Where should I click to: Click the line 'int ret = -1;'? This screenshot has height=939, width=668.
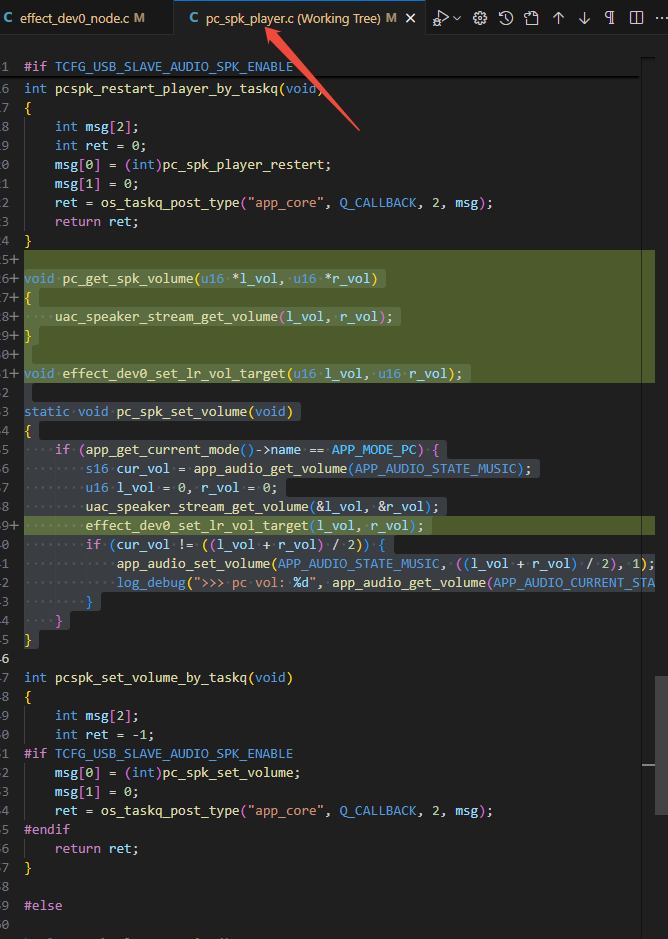click(104, 734)
